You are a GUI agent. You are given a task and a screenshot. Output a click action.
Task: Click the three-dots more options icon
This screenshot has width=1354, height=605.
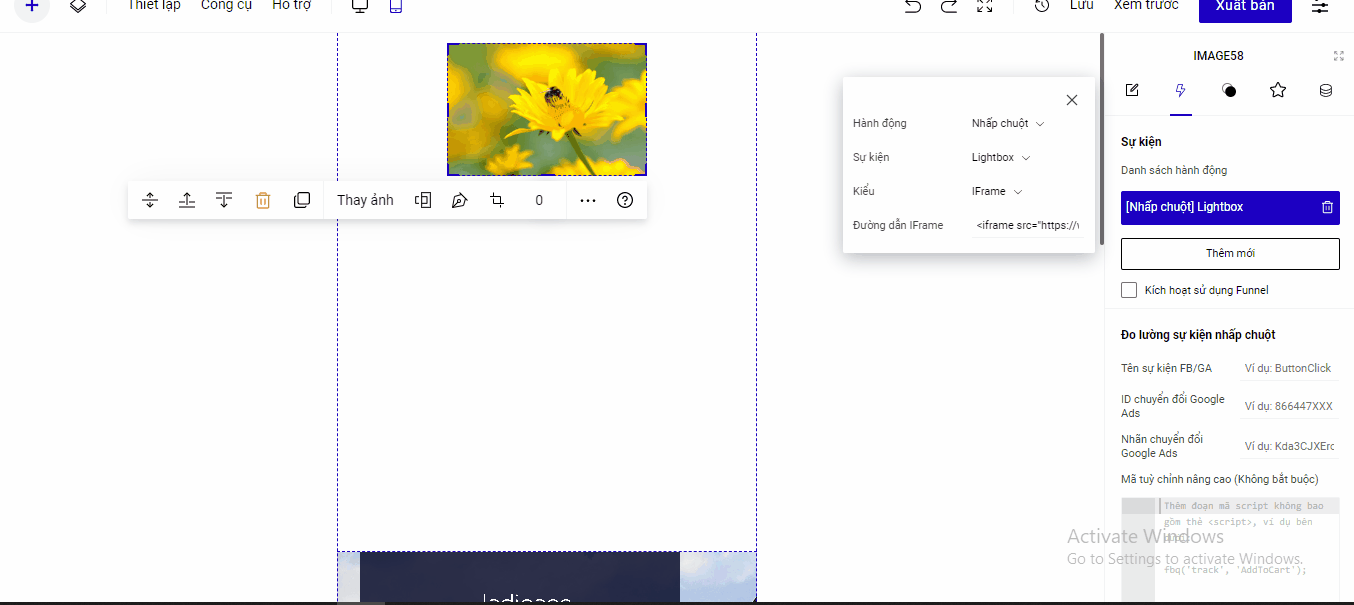point(588,200)
